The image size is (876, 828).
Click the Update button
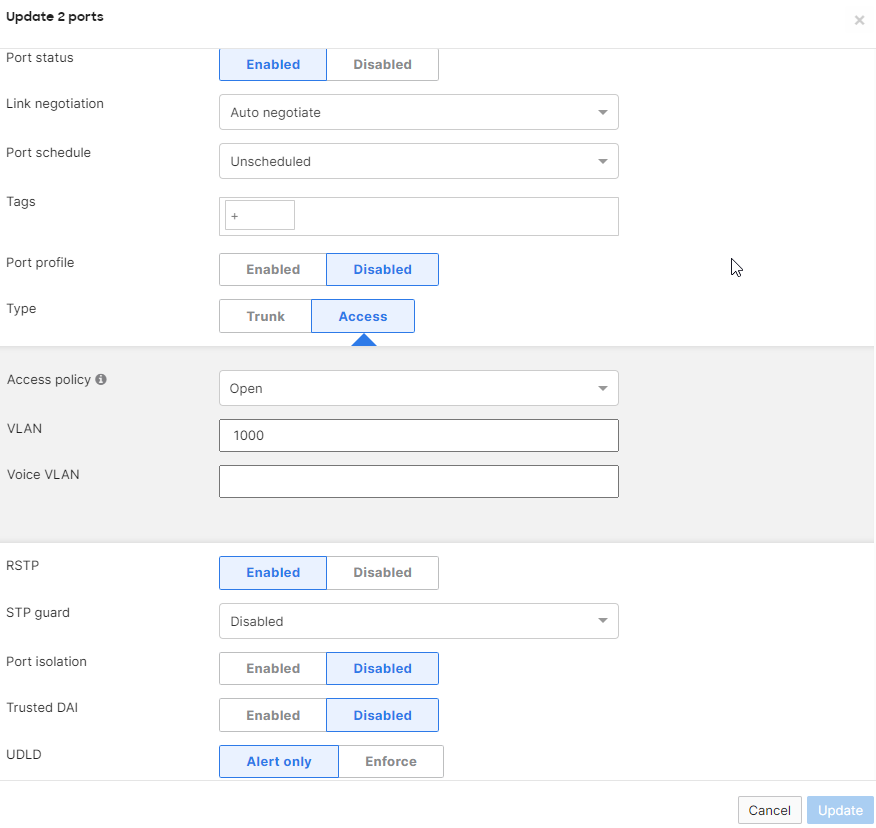pyautogui.click(x=840, y=810)
